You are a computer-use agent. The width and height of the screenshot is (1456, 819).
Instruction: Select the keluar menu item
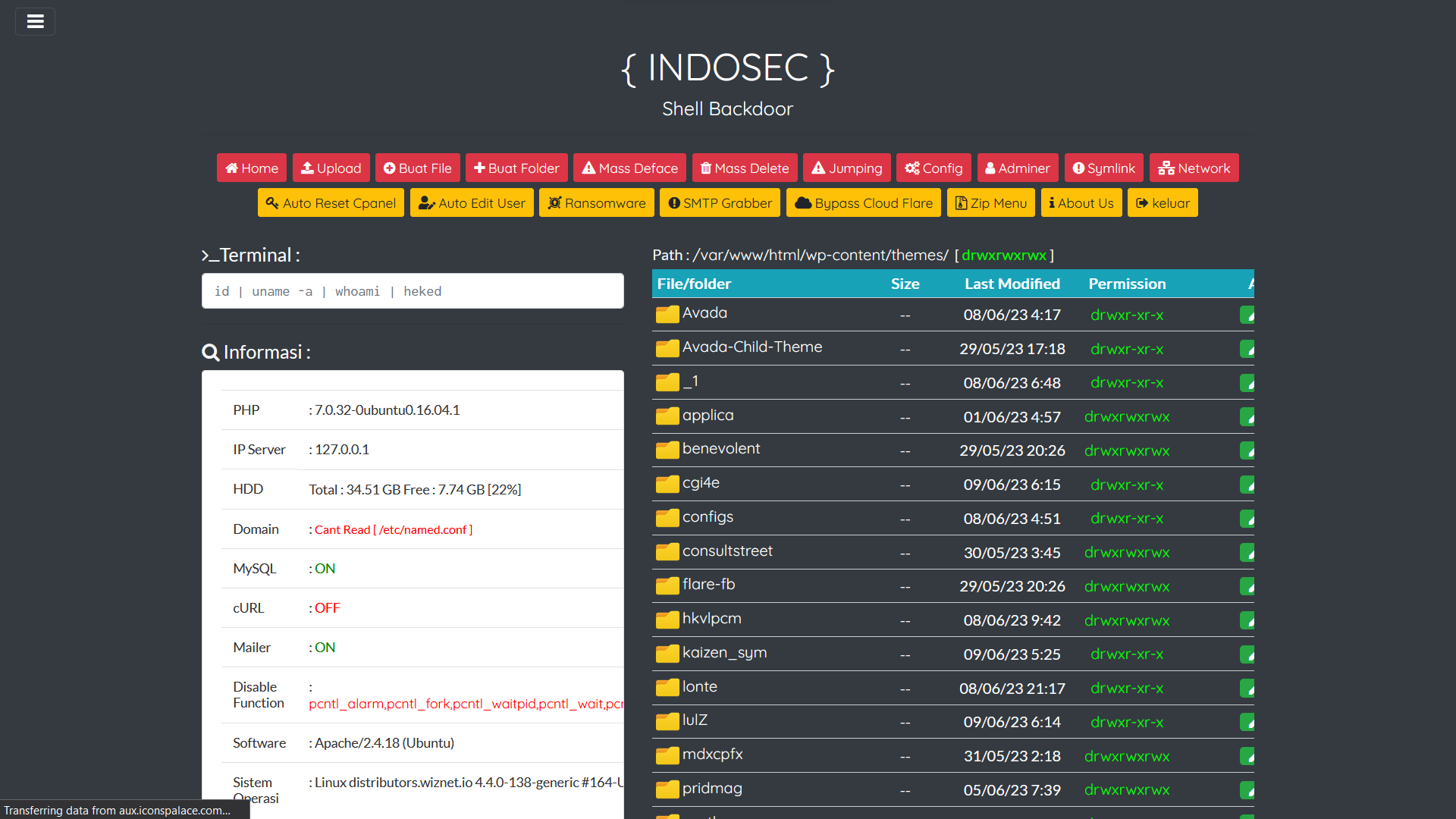[1163, 203]
